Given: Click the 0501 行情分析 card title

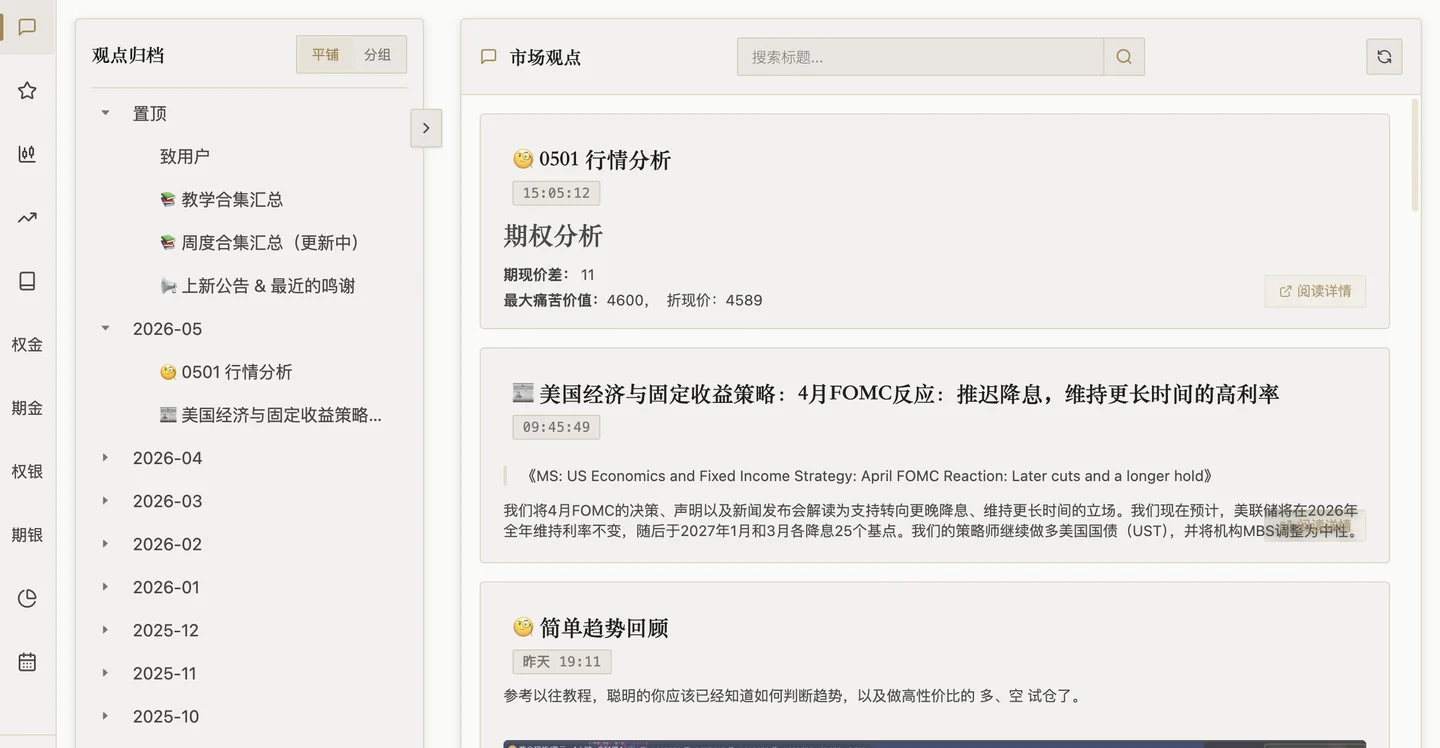Looking at the screenshot, I should [592, 160].
